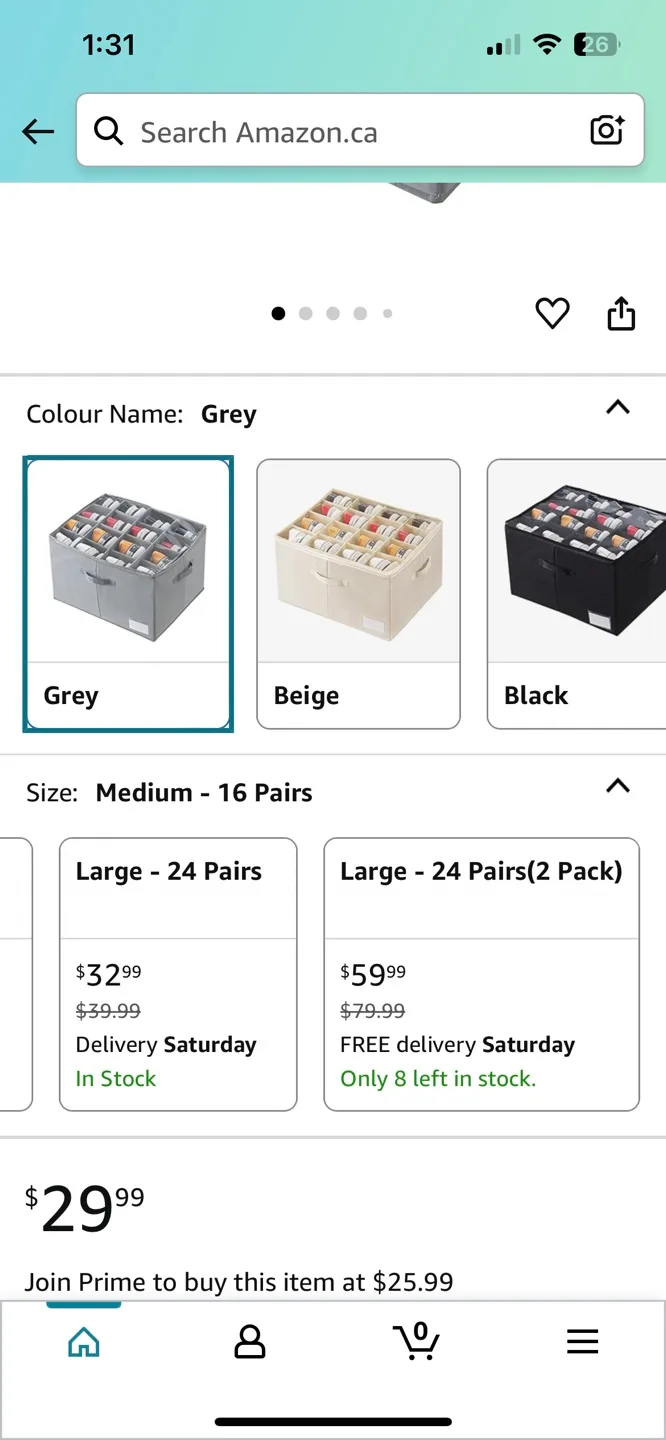Image resolution: width=666 pixels, height=1440 pixels.
Task: Open the Home tab in bottom navigation
Action: (x=84, y=1343)
